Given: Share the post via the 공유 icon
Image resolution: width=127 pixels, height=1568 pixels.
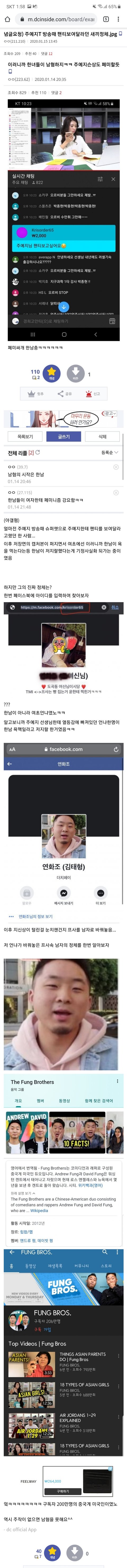Looking at the screenshot, I should 63,394.
